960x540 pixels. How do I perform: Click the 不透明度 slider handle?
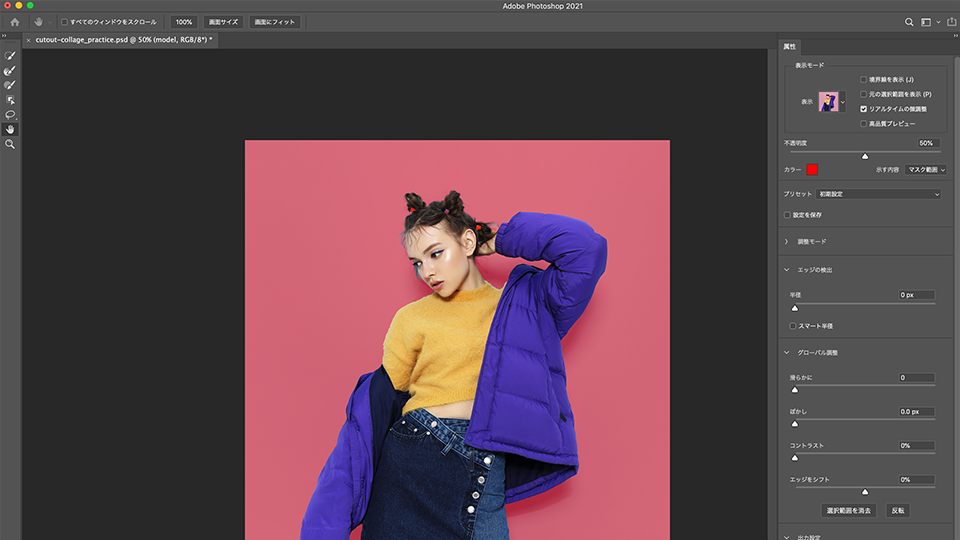click(x=865, y=157)
